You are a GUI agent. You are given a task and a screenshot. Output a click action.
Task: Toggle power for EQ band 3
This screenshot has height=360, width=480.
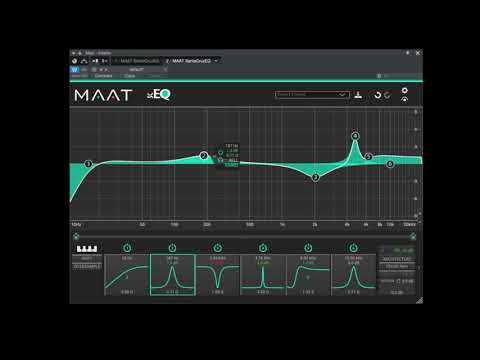217,248
